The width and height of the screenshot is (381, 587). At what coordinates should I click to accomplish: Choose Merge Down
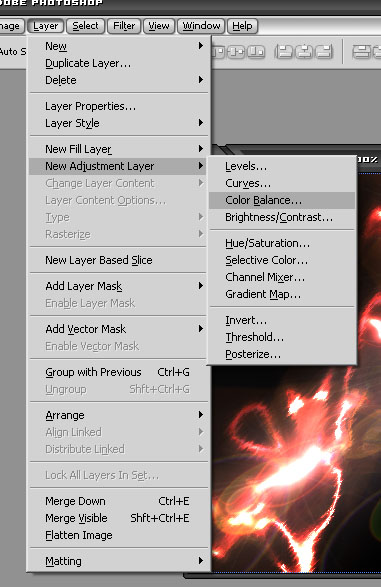tap(118, 501)
